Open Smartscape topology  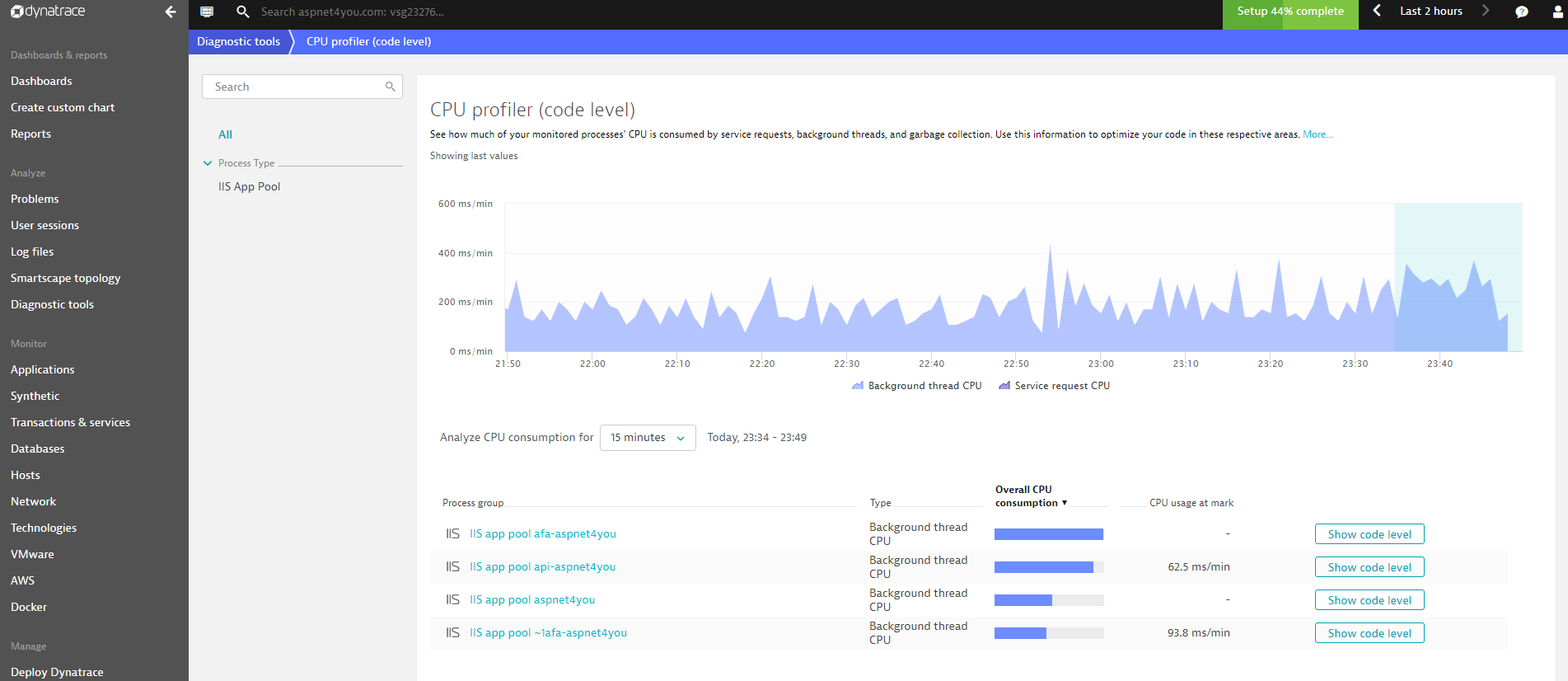point(65,278)
